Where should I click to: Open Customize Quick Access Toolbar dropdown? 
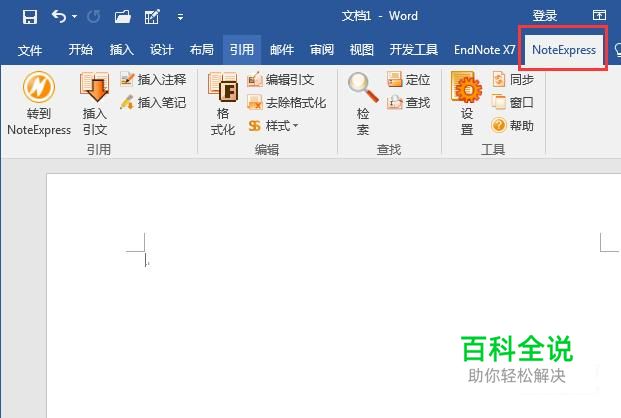(x=180, y=17)
